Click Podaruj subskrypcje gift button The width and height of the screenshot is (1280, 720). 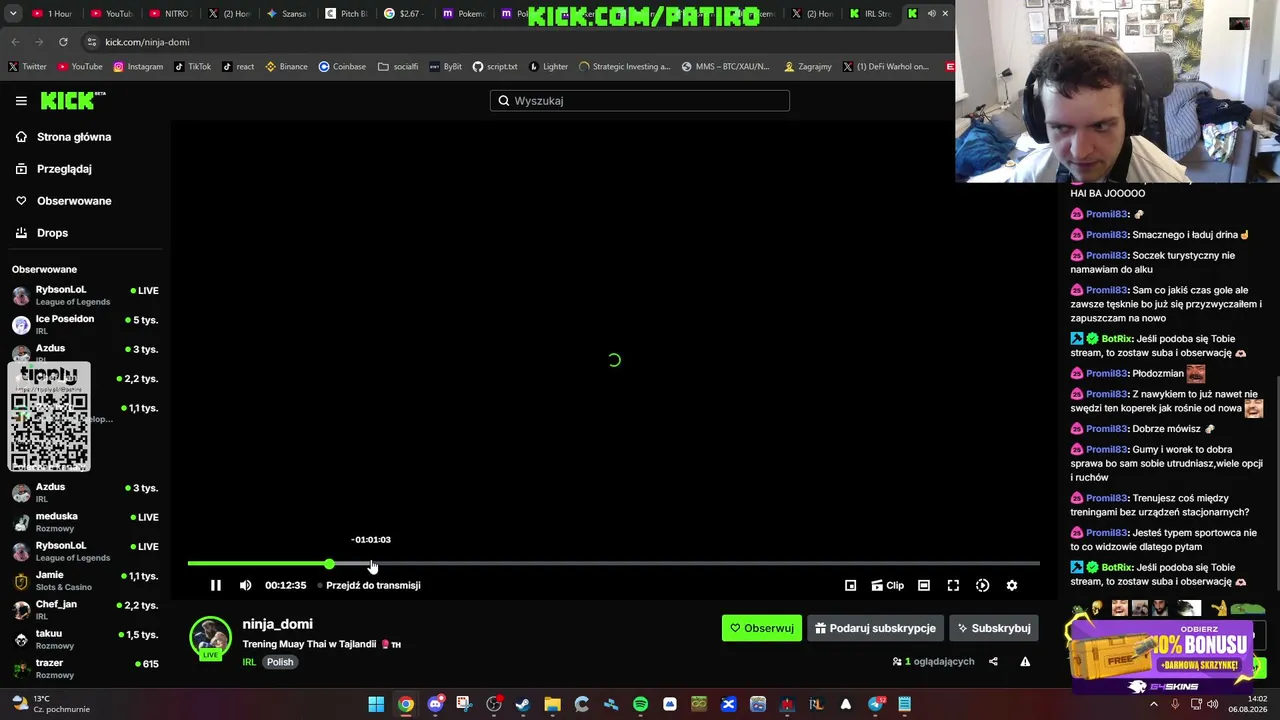875,628
